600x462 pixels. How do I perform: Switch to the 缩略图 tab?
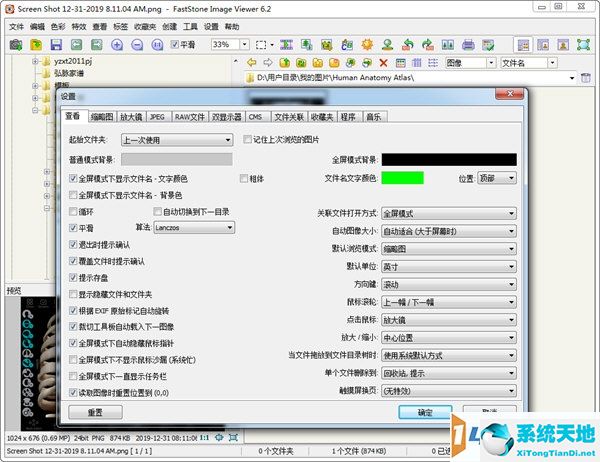pyautogui.click(x=102, y=117)
